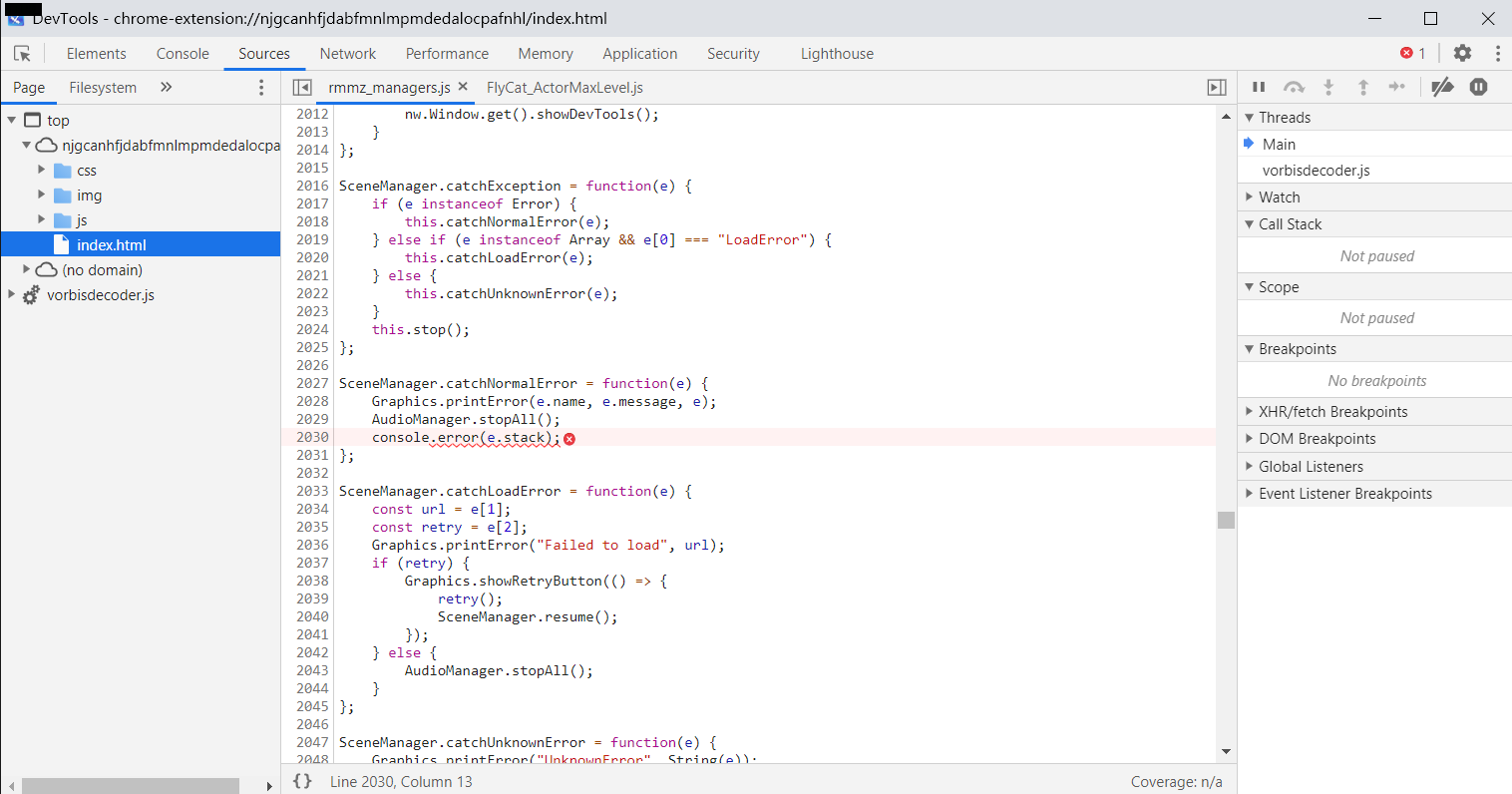Show more navigator tabs chevron
The height and width of the screenshot is (794, 1512).
pos(166,88)
